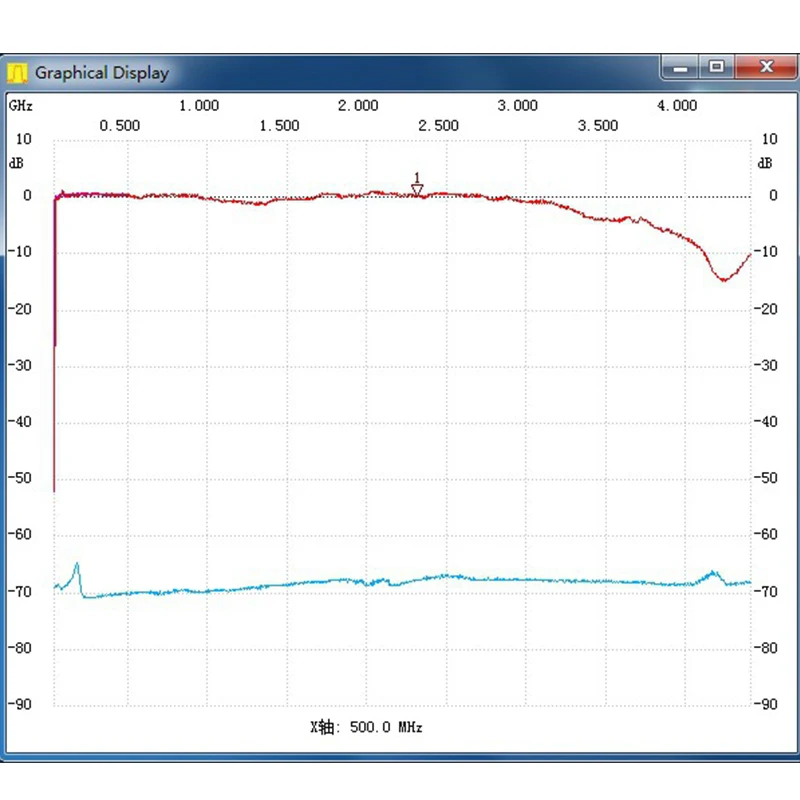Click the right dB unit label
This screenshot has height=800, width=800.
click(765, 163)
